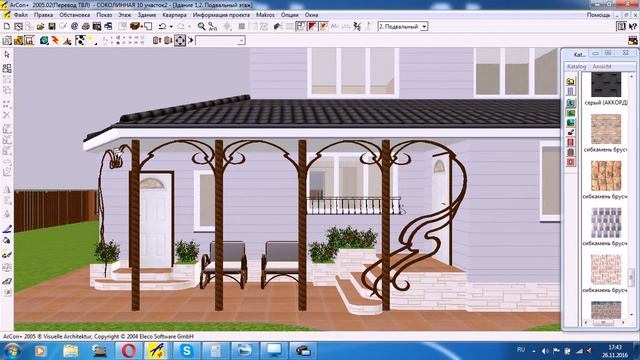Click the orange lightning raytrace icon
This screenshot has height=360, width=640.
click(56, 40)
